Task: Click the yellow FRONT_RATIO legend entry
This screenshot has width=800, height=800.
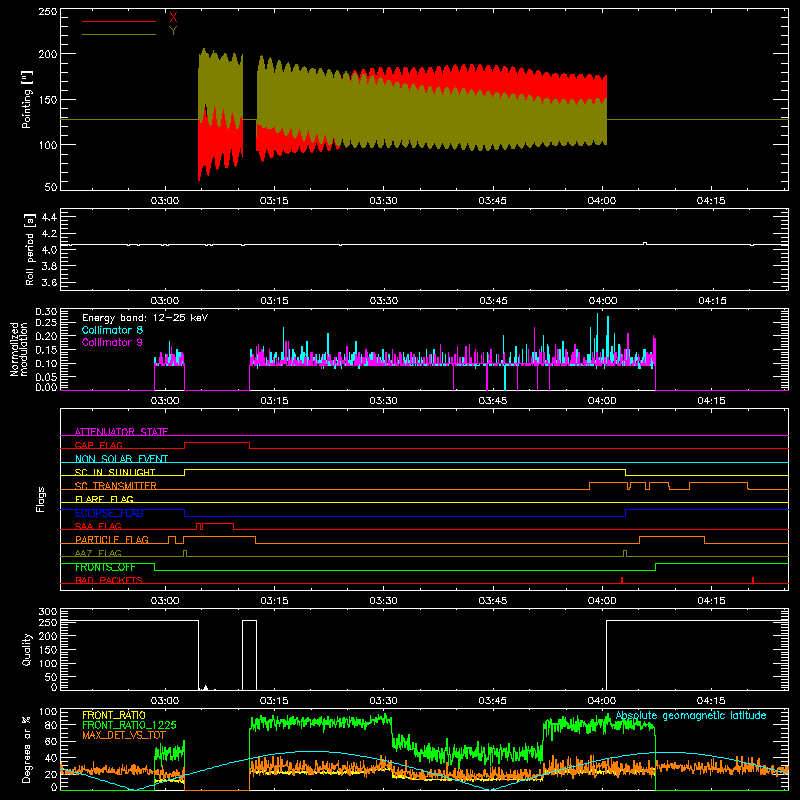Action: (x=114, y=715)
